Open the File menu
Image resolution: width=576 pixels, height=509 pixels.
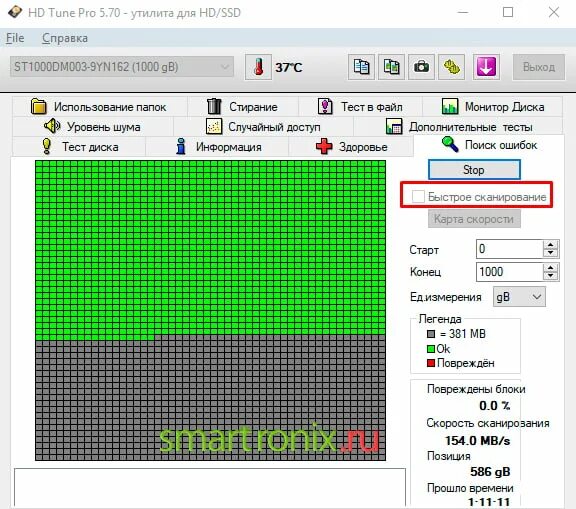tap(15, 38)
